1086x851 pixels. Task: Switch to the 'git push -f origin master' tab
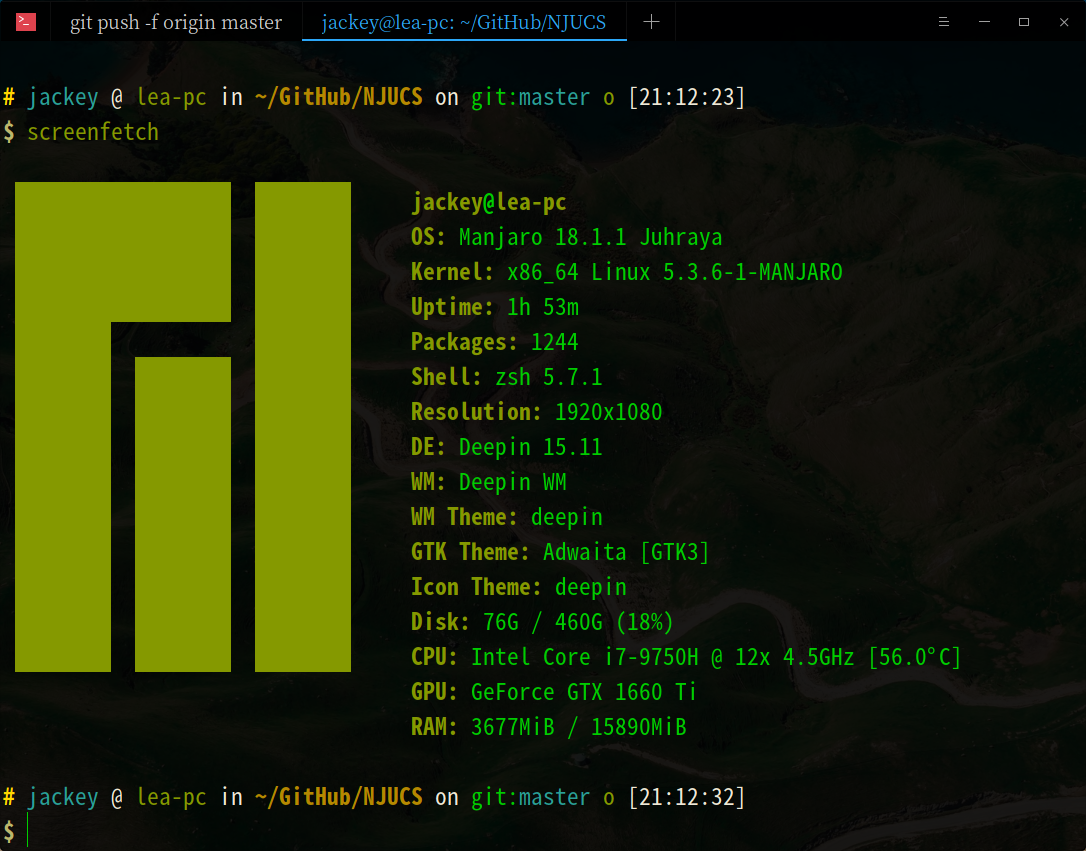176,22
